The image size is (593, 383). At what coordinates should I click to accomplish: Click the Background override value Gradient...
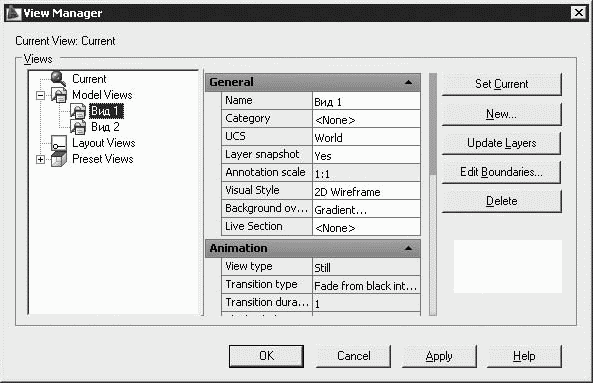pyautogui.click(x=366, y=209)
